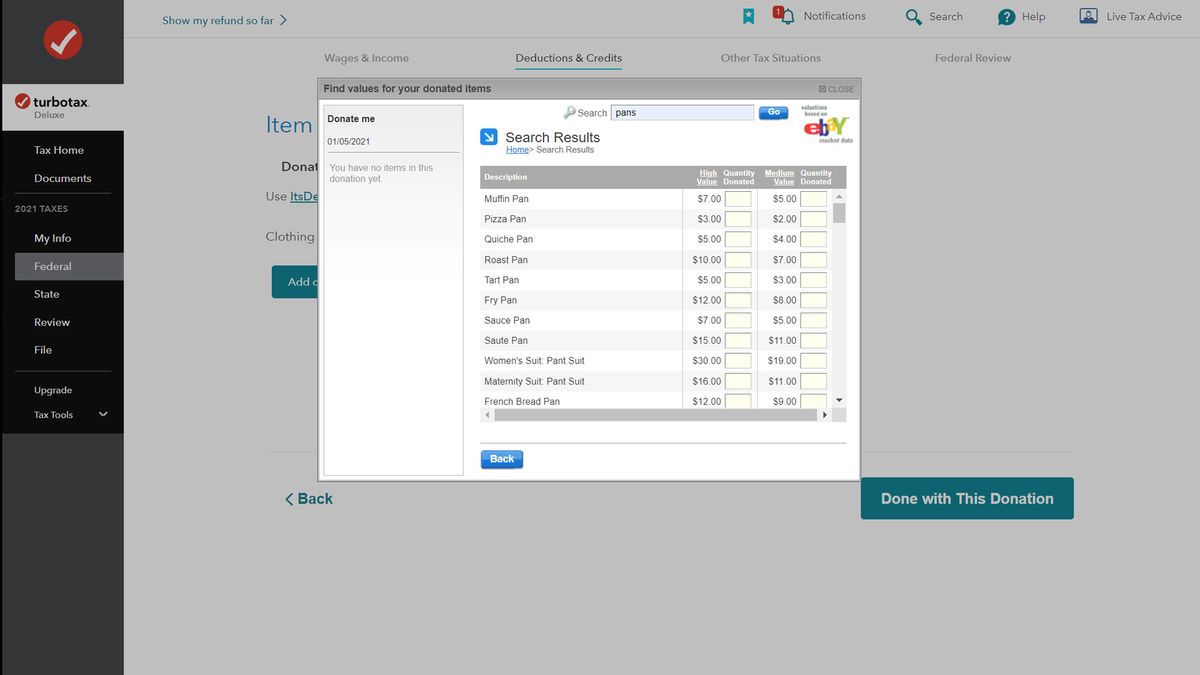Viewport: 1200px width, 675px height.
Task: Click the search input containing pans
Action: 682,112
